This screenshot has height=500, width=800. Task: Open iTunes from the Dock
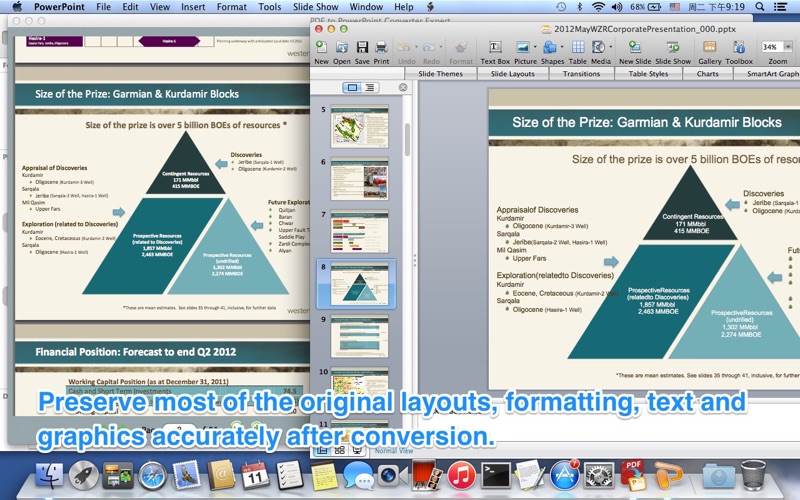(x=461, y=476)
